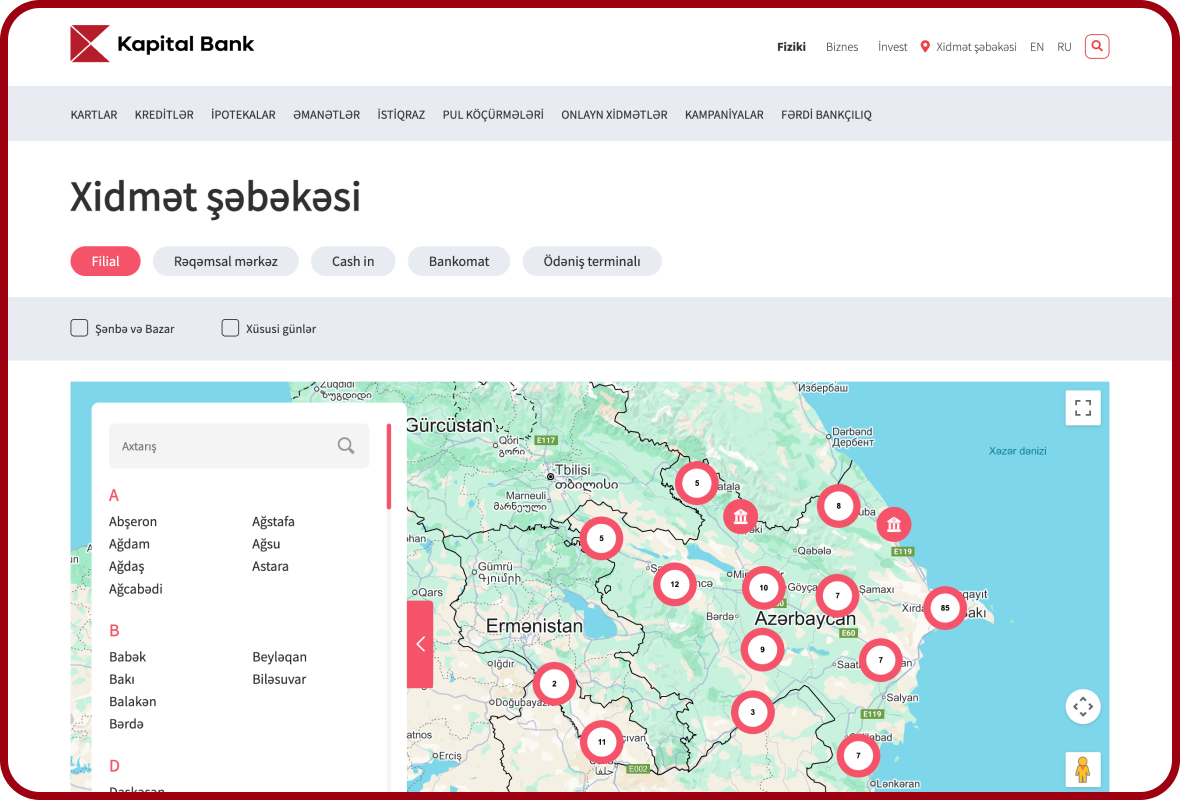Select the Filial filter pill
The height and width of the screenshot is (800, 1180).
point(105,261)
